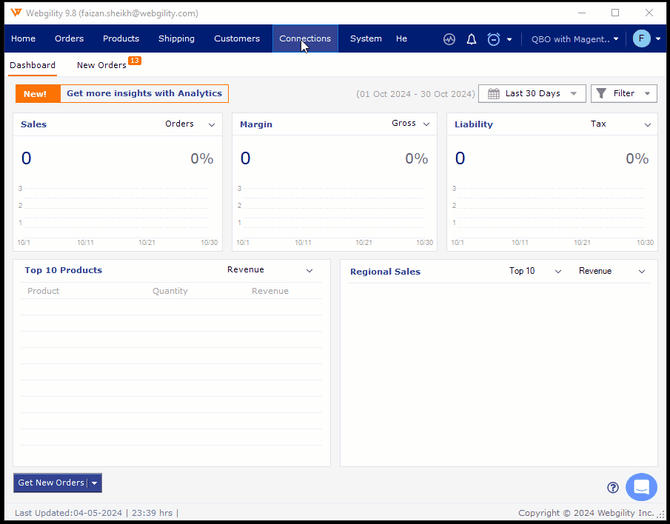Open the Connections menu
Screen dimensions: 670x524
[x=305, y=39]
